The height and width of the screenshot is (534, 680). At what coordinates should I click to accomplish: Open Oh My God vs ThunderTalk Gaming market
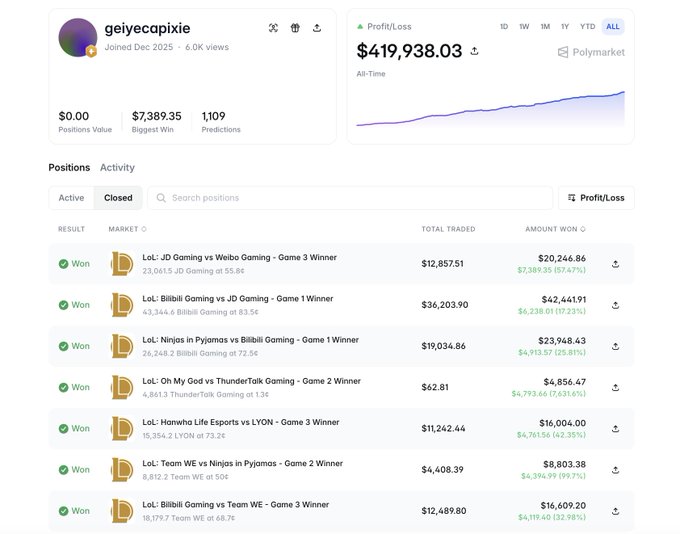[x=252, y=381]
